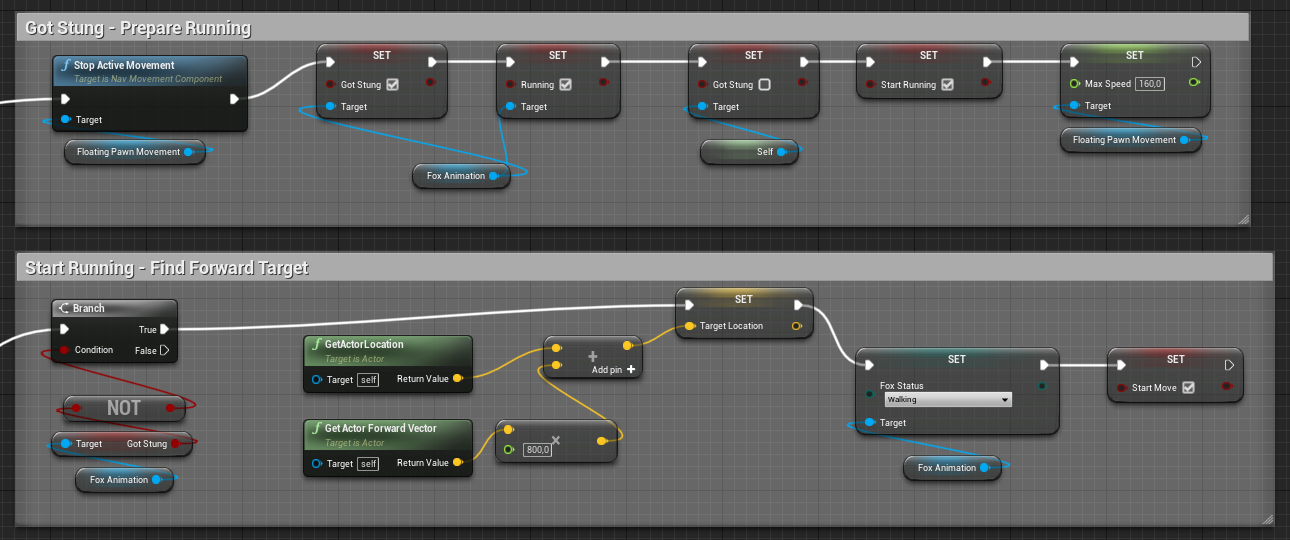Screen dimensions: 1290x540
Task: Uncheck the Running checkbox
Action: click(x=566, y=85)
